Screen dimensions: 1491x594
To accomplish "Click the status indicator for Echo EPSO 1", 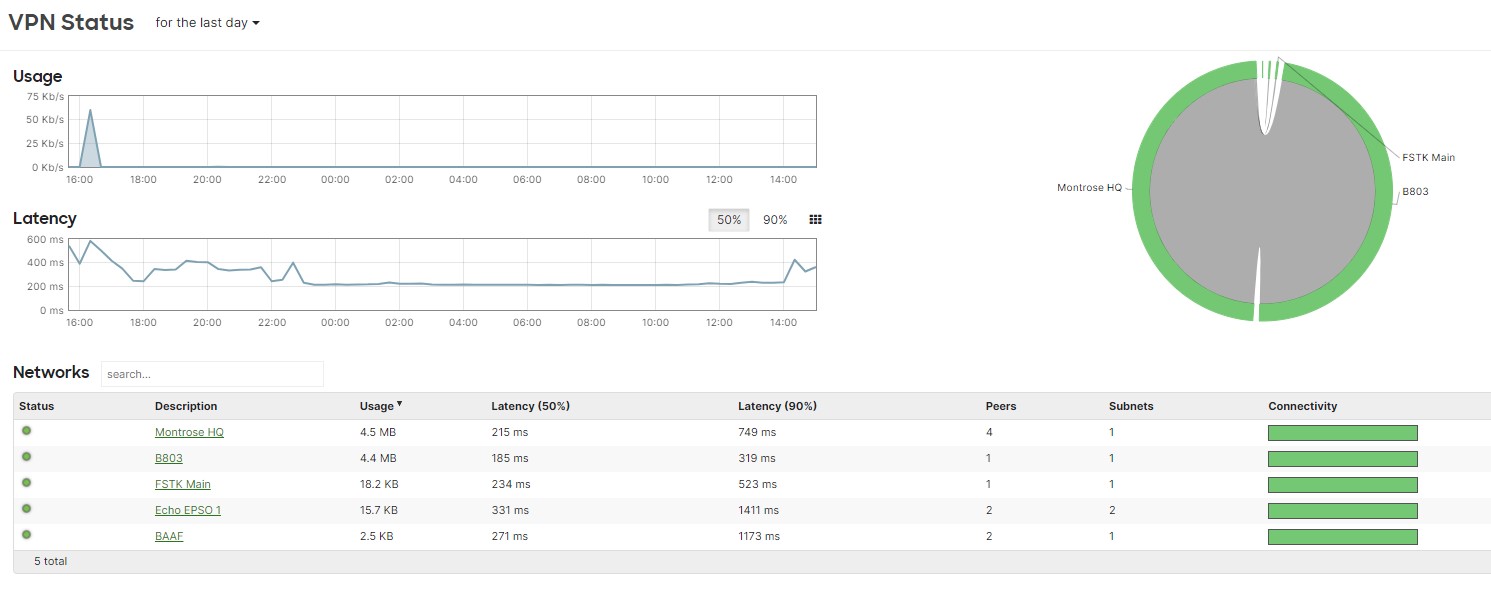I will tap(27, 509).
